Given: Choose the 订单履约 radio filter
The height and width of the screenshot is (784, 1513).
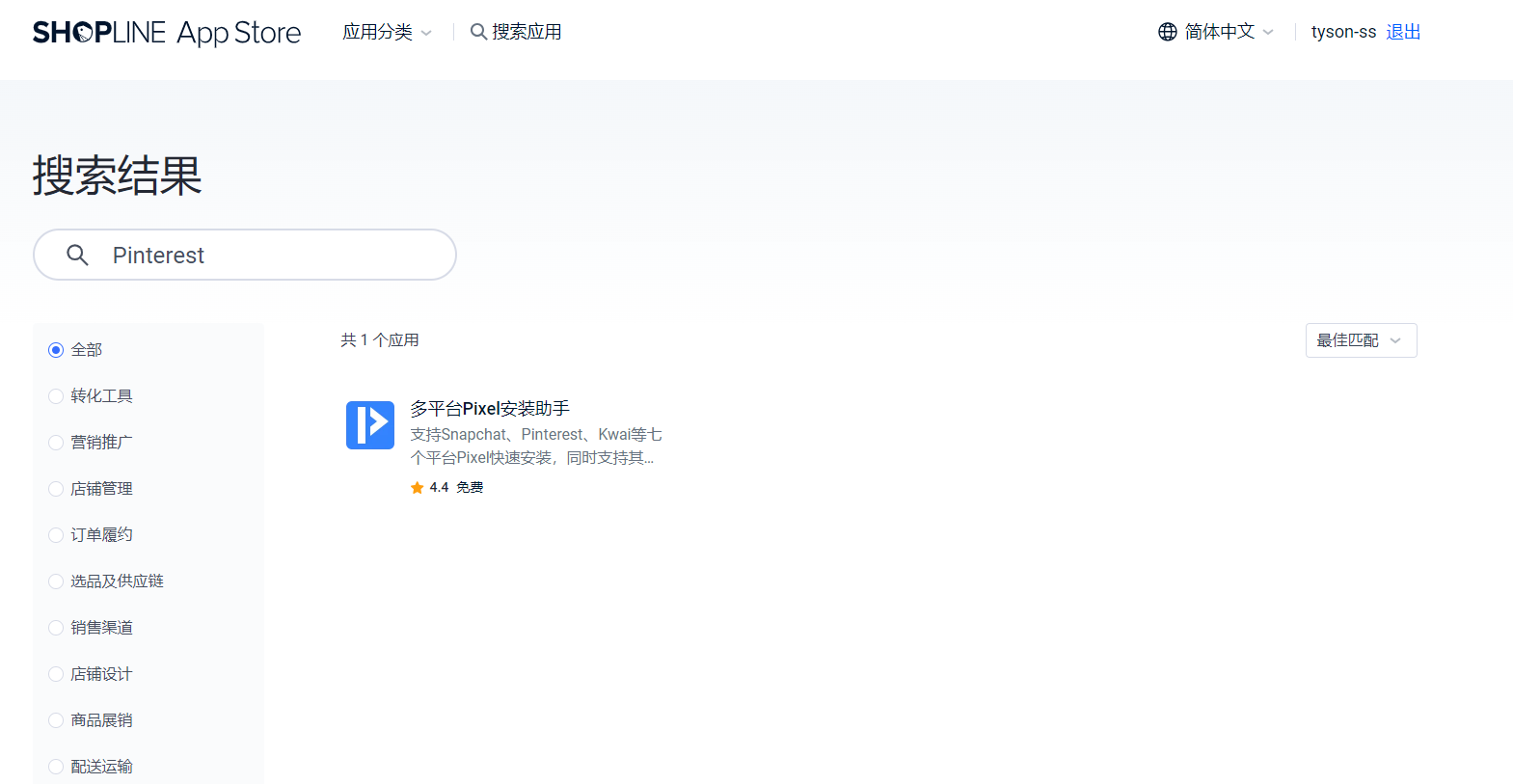Looking at the screenshot, I should pos(56,535).
